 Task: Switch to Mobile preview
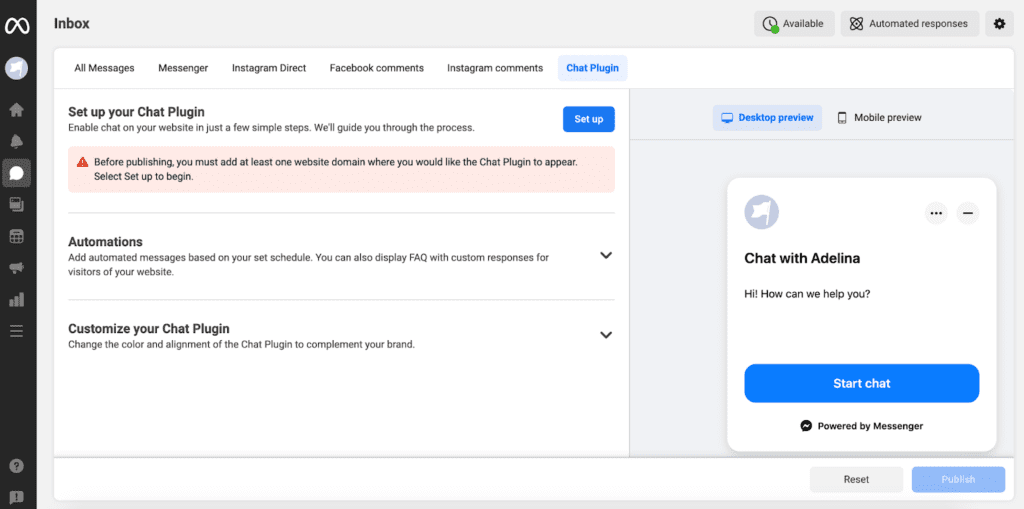click(880, 118)
